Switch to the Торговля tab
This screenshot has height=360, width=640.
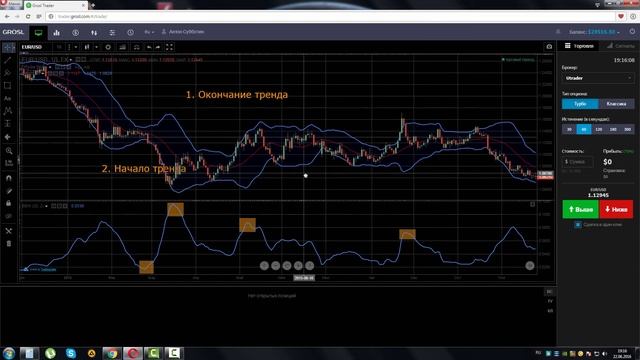(579, 46)
